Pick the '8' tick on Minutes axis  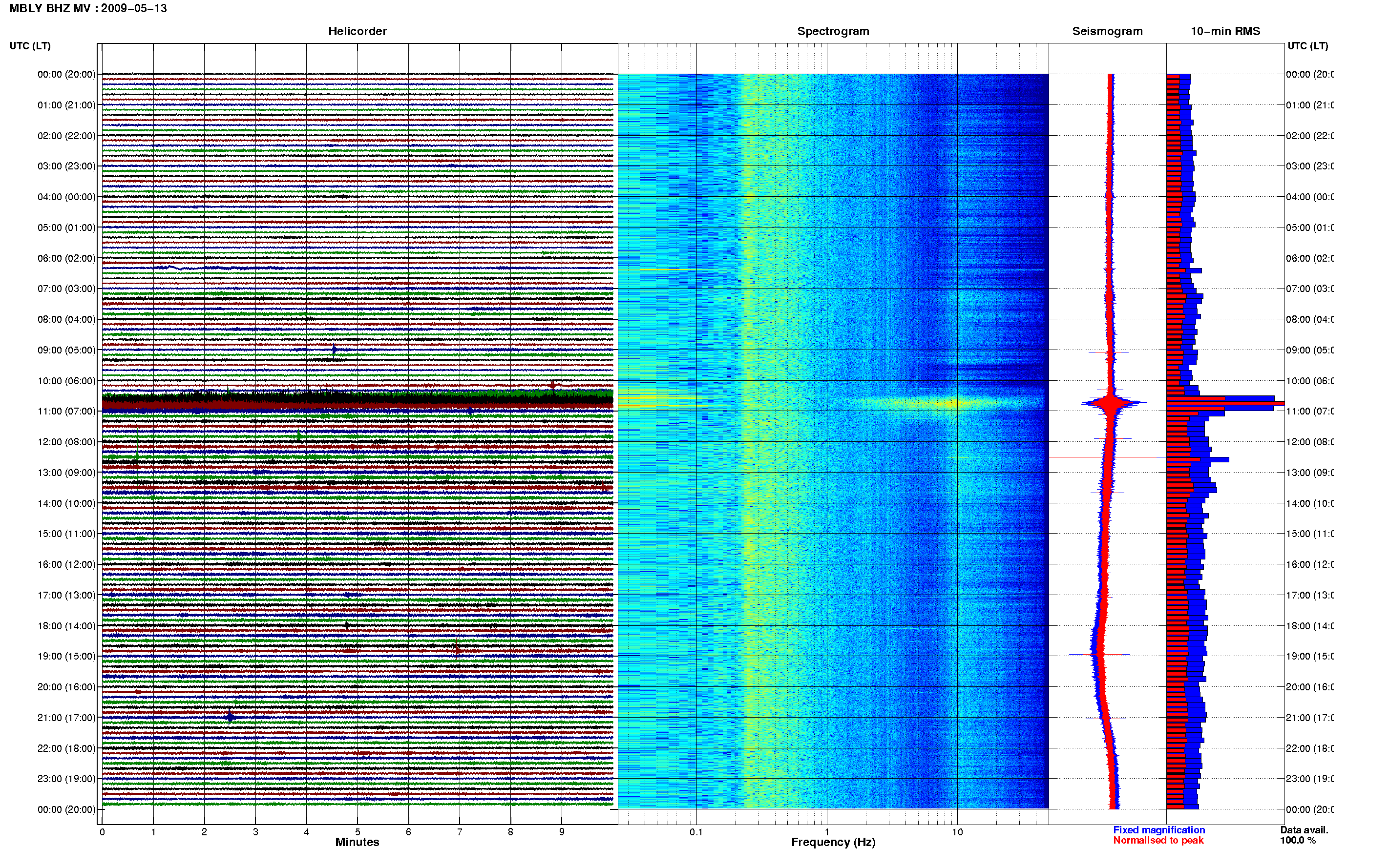(x=510, y=832)
